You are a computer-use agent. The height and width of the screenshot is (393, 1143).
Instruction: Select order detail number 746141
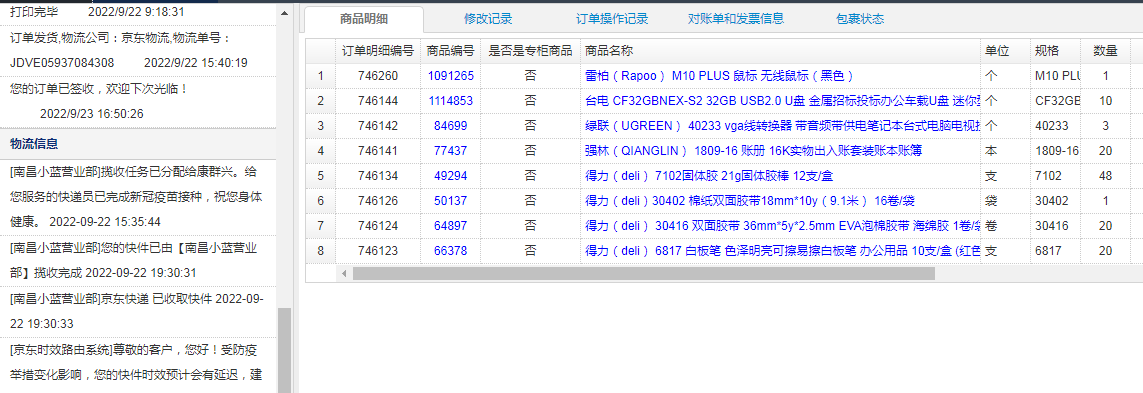coord(378,151)
